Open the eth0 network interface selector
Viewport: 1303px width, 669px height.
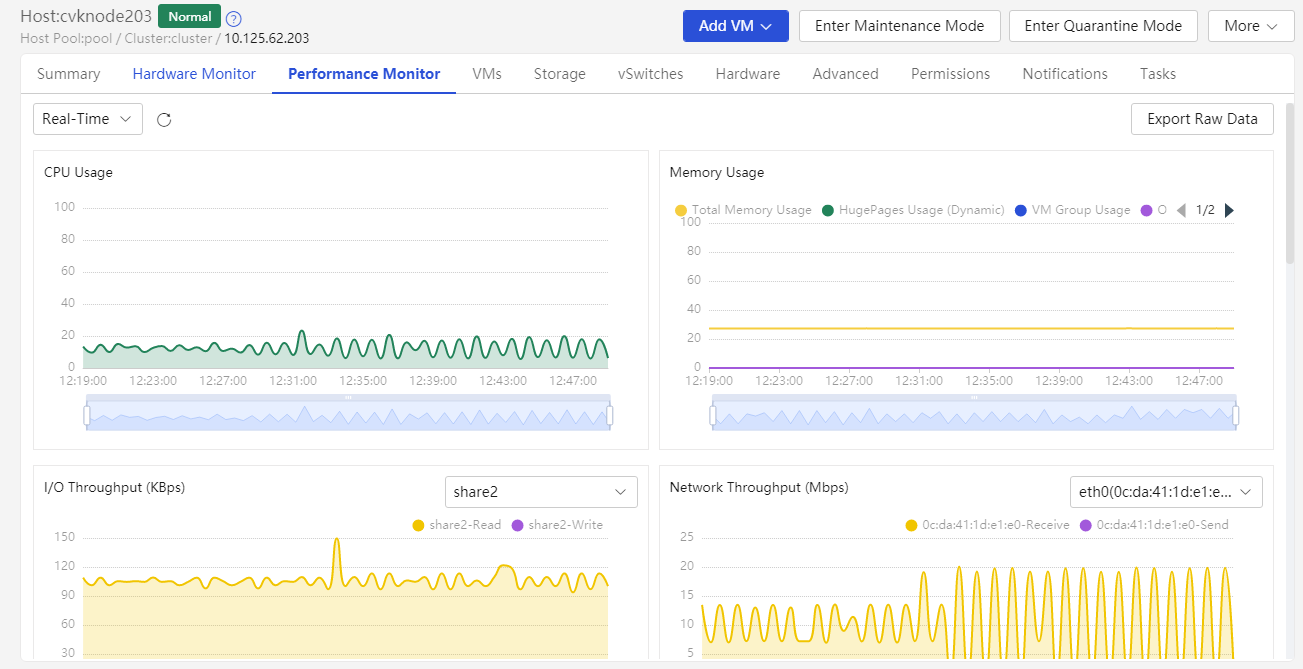tap(1166, 492)
